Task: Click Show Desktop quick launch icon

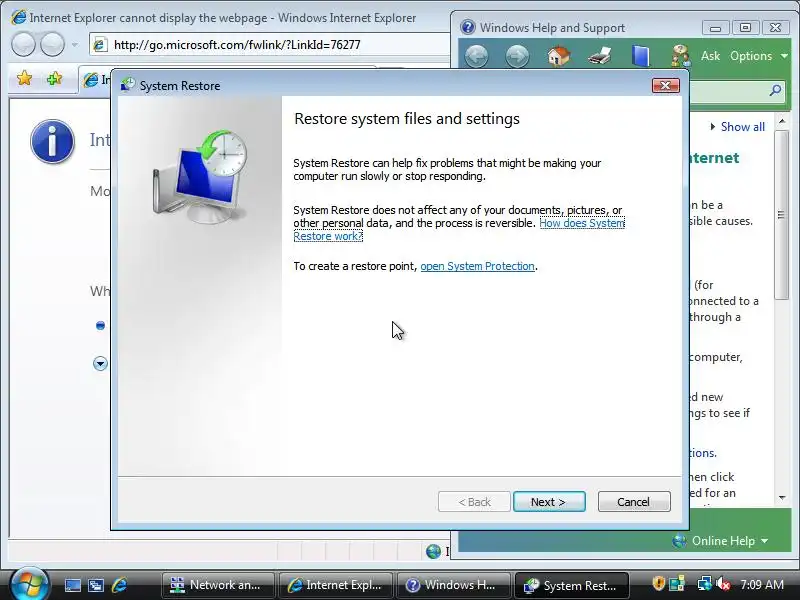Action: point(72,585)
